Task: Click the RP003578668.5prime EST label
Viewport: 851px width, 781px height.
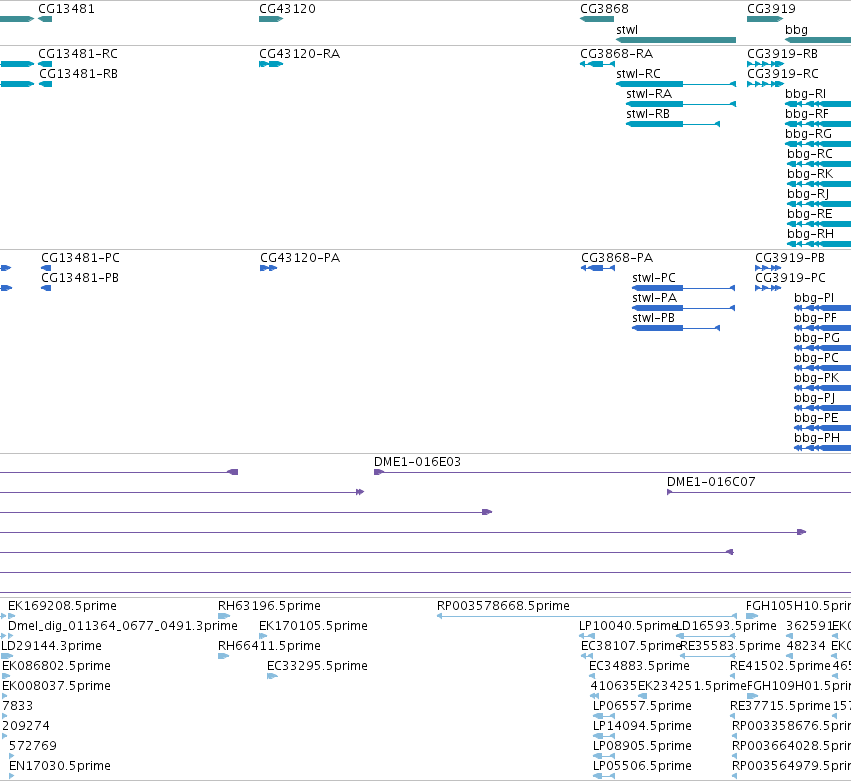Action: pos(503,606)
